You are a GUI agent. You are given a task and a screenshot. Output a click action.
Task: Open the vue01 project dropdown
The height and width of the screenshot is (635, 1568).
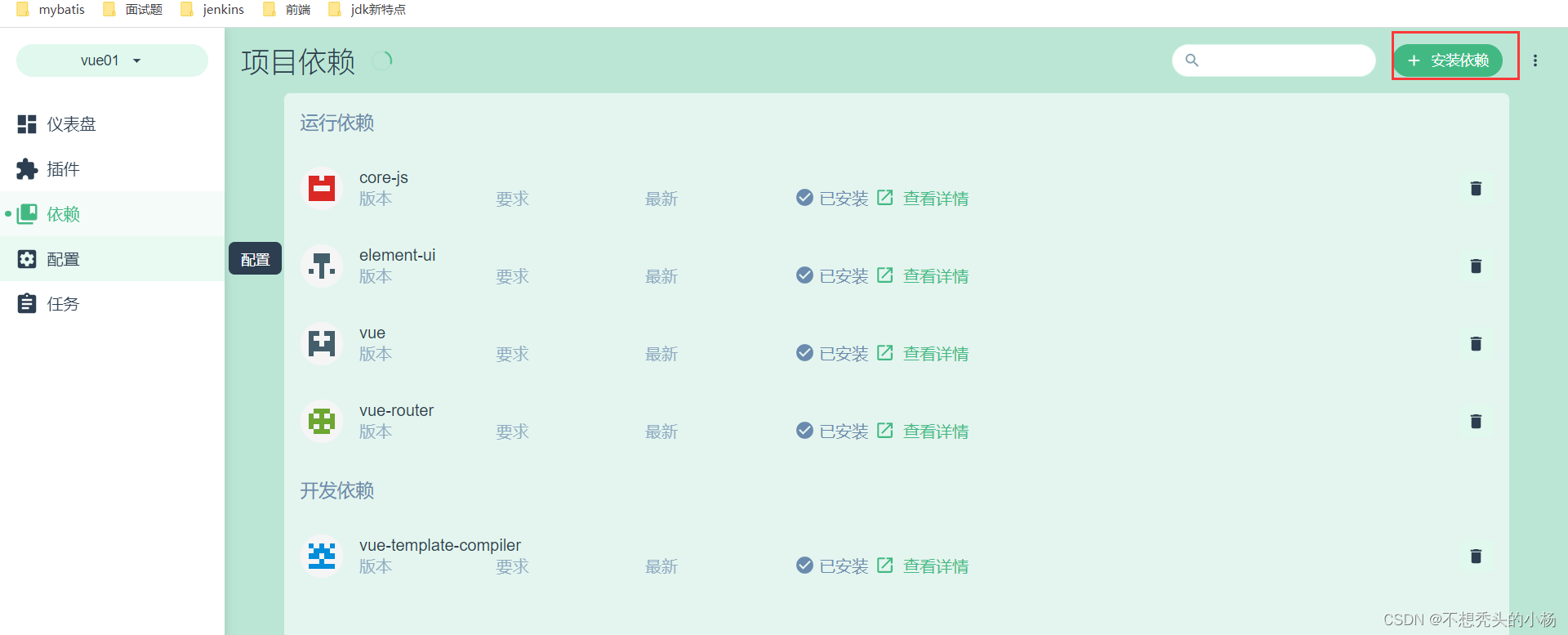(x=112, y=60)
